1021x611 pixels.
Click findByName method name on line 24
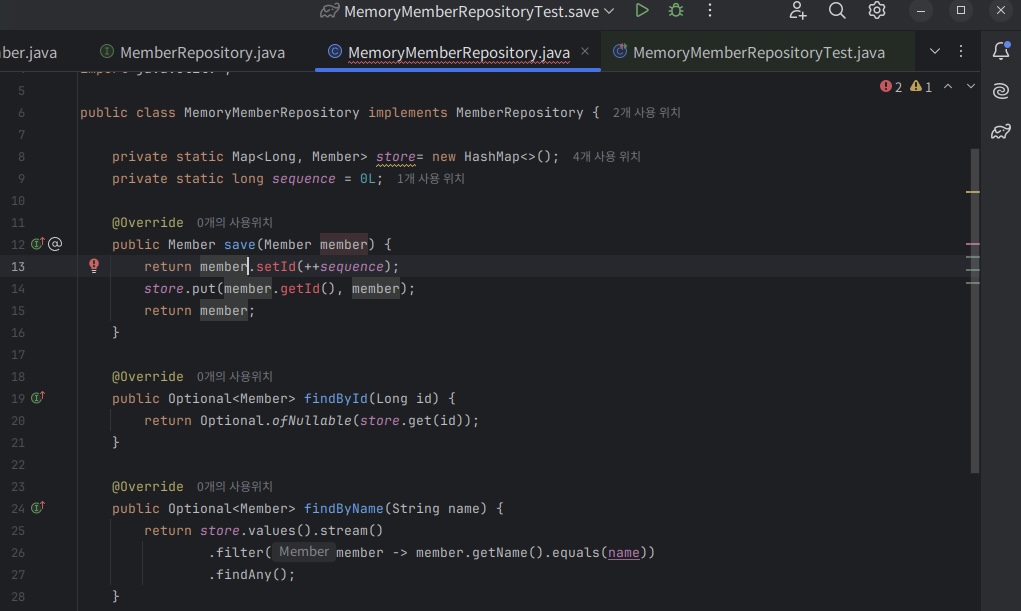pyautogui.click(x=343, y=508)
